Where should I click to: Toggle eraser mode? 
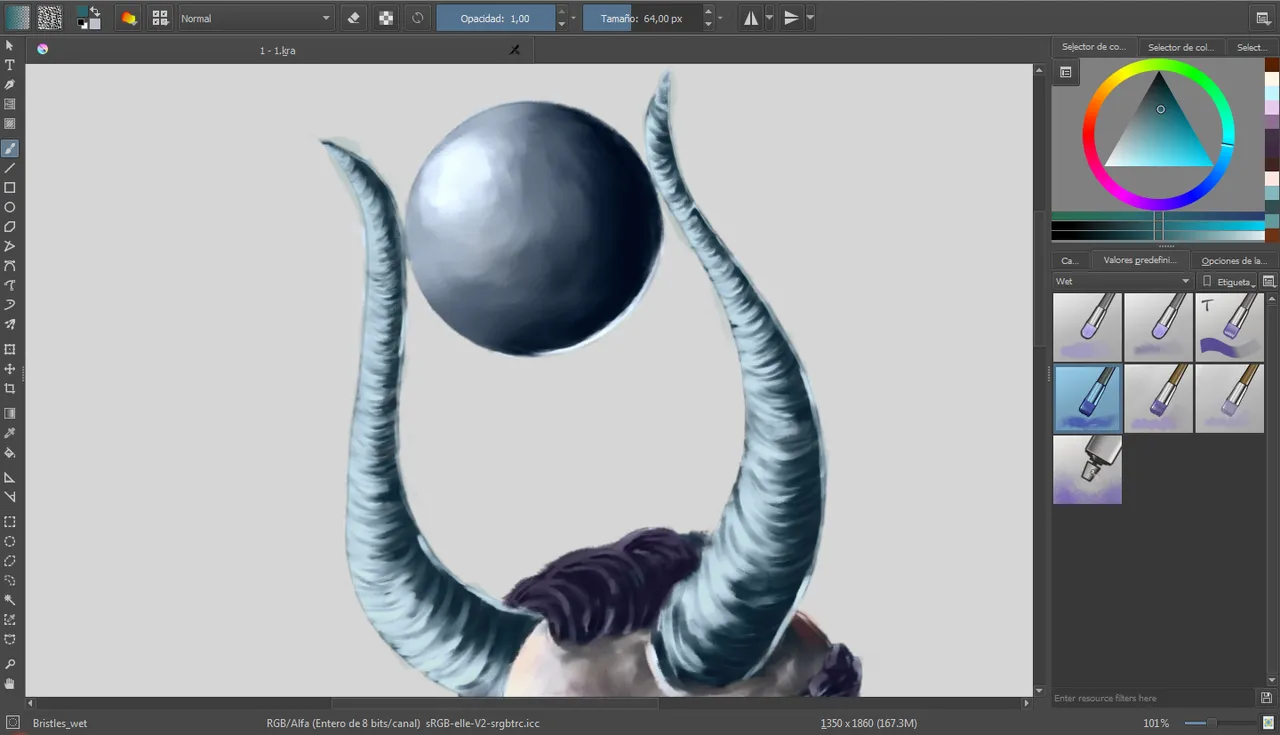pos(353,18)
